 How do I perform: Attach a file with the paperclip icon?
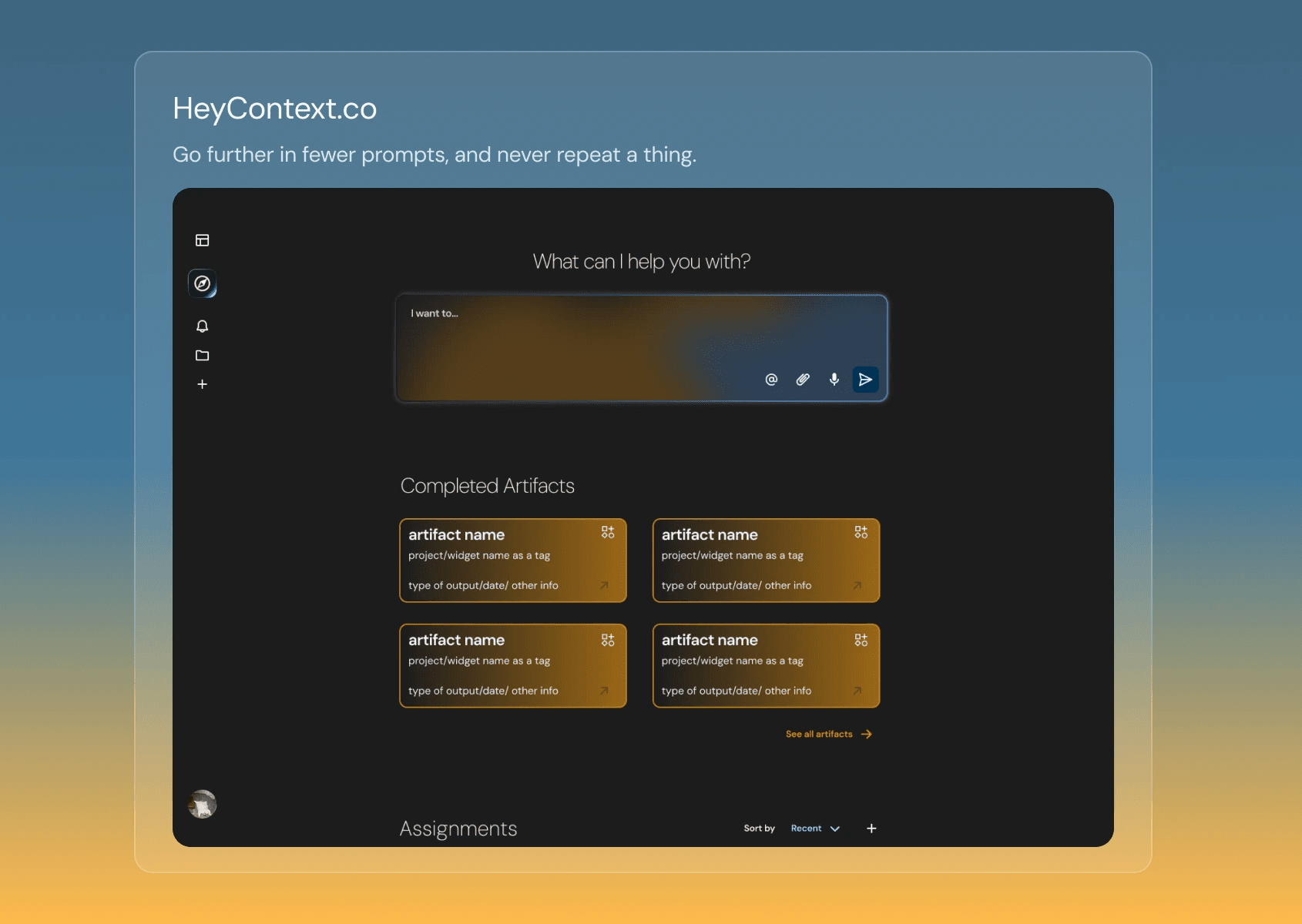[803, 380]
